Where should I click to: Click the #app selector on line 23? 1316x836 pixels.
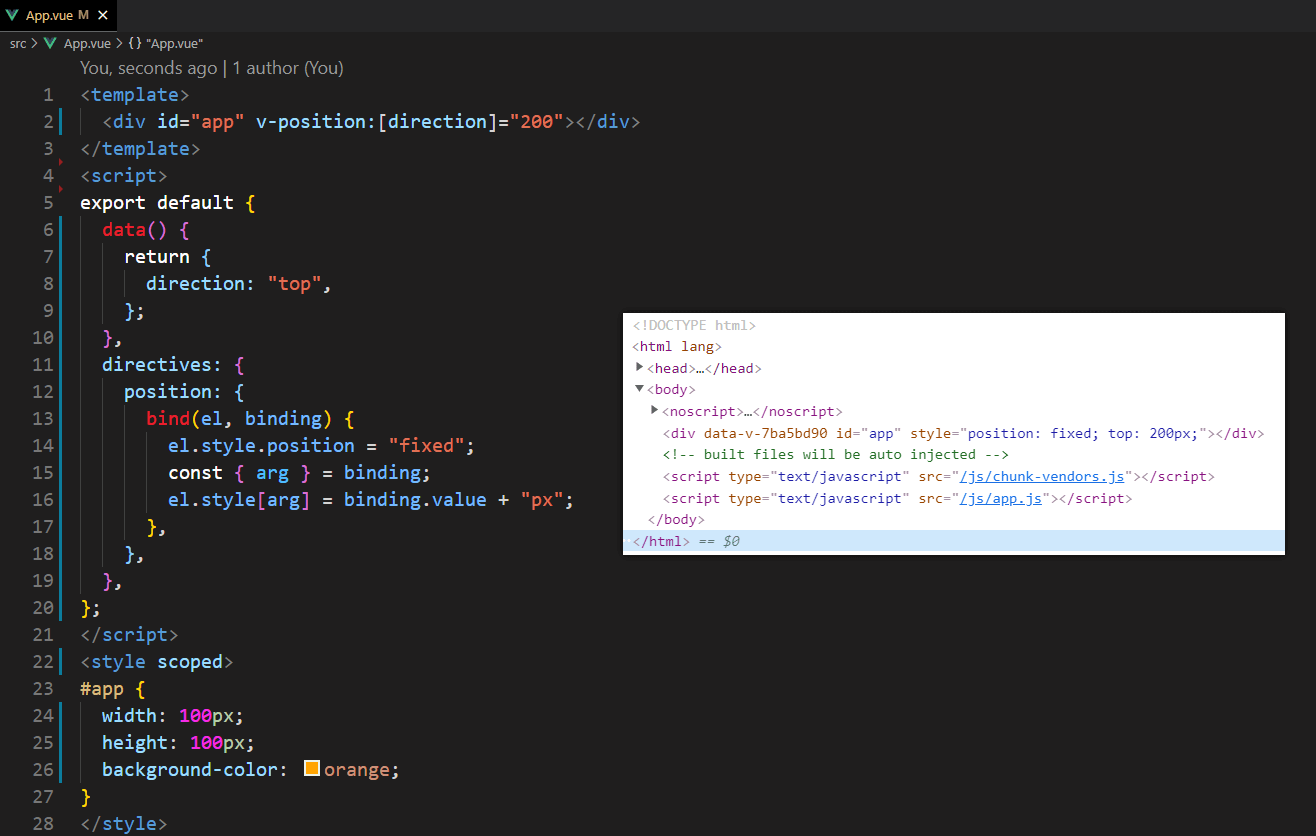102,689
